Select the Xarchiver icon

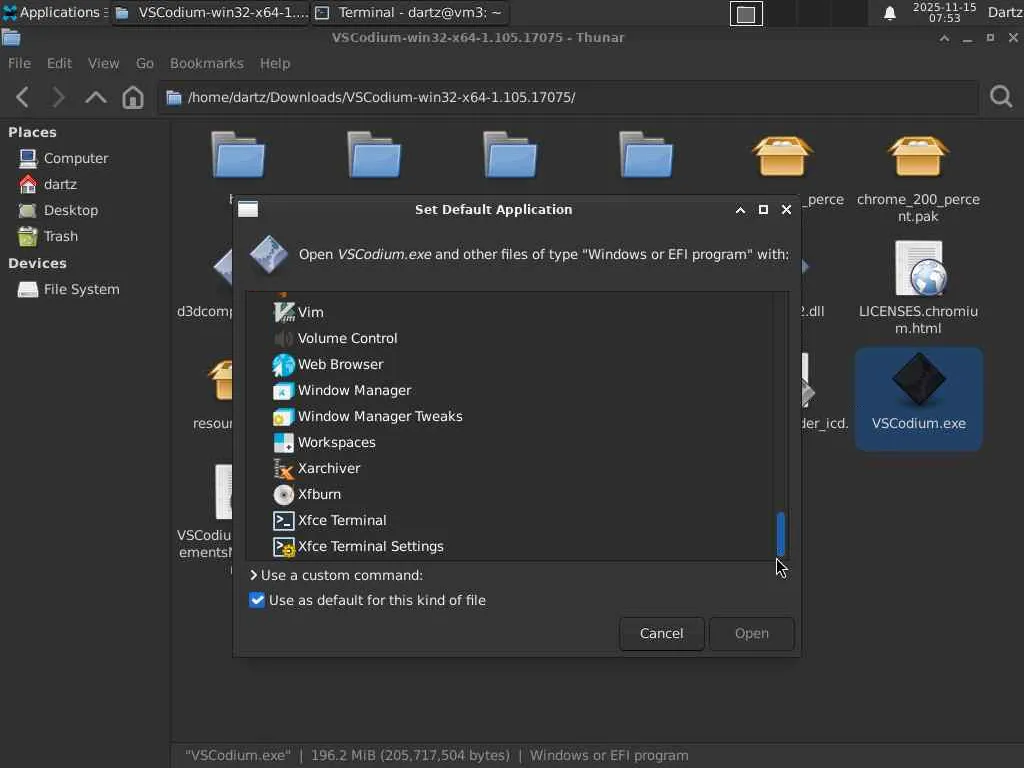click(283, 469)
